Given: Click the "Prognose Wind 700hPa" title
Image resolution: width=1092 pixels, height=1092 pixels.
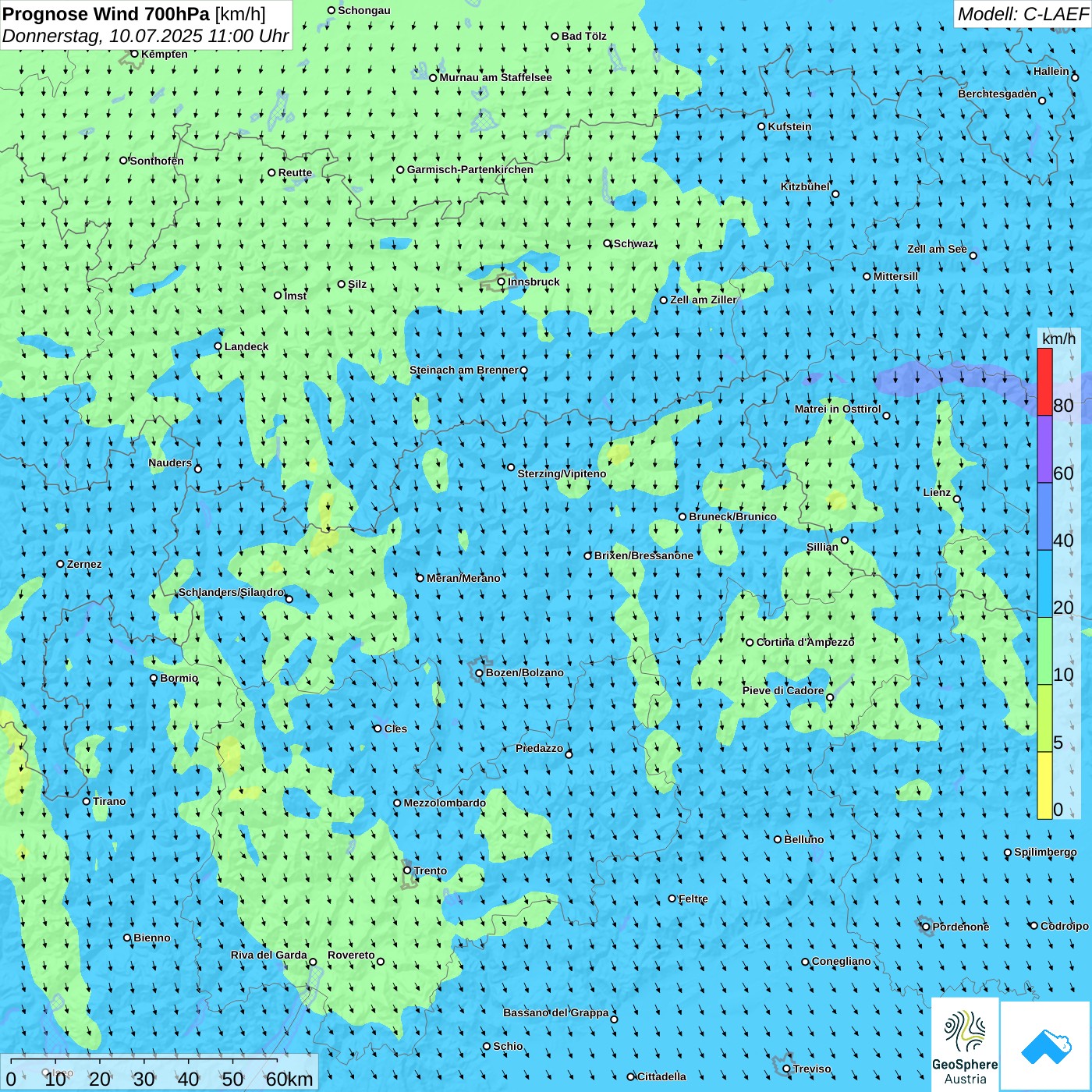Looking at the screenshot, I should [x=106, y=14].
